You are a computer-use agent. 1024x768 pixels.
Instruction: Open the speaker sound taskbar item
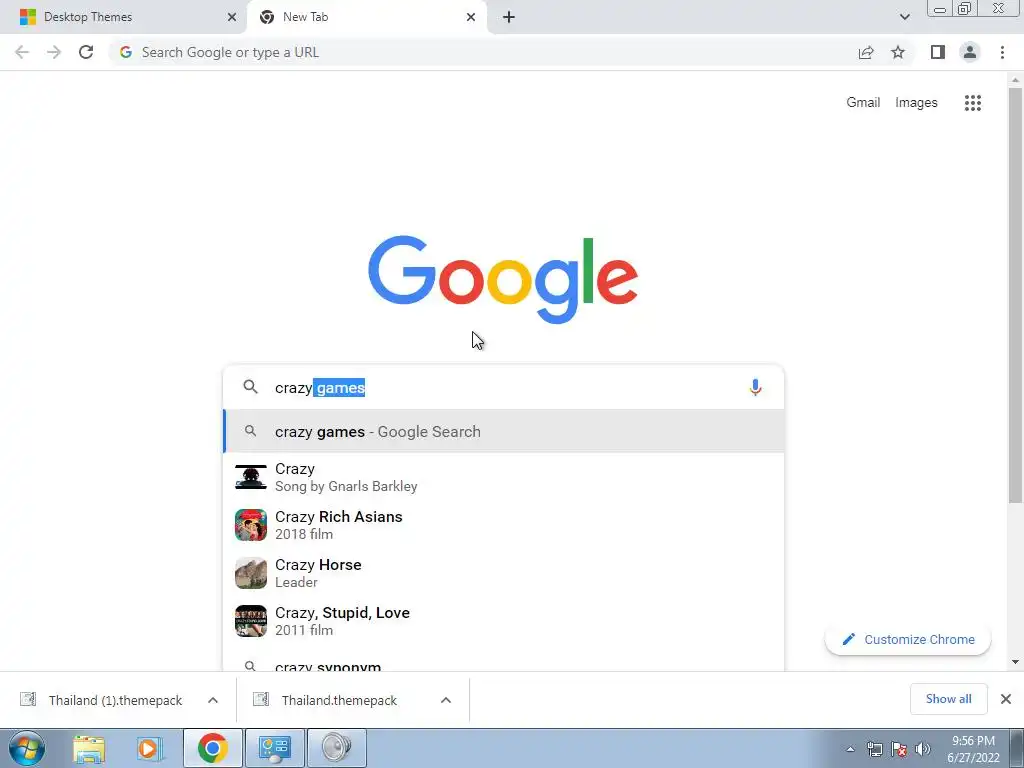coord(336,748)
